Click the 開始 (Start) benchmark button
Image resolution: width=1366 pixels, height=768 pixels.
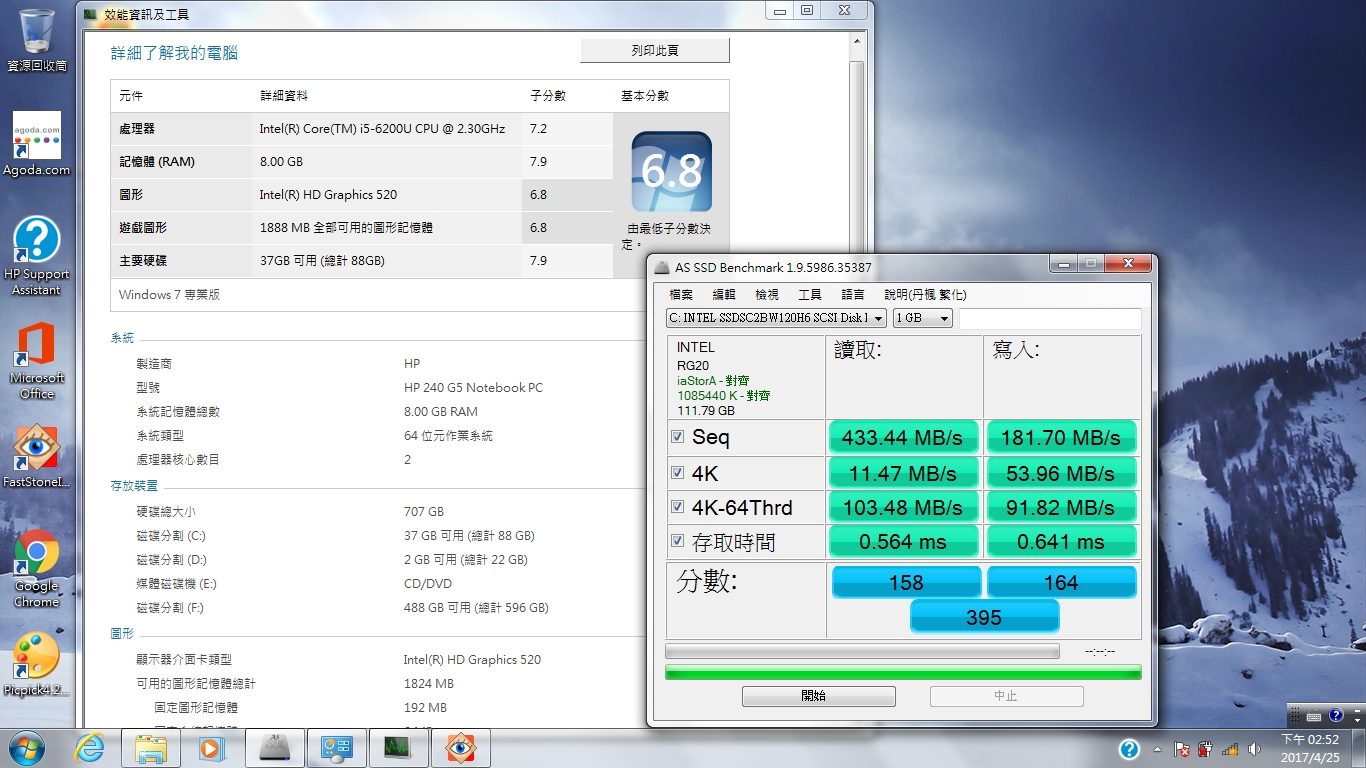[x=818, y=696]
